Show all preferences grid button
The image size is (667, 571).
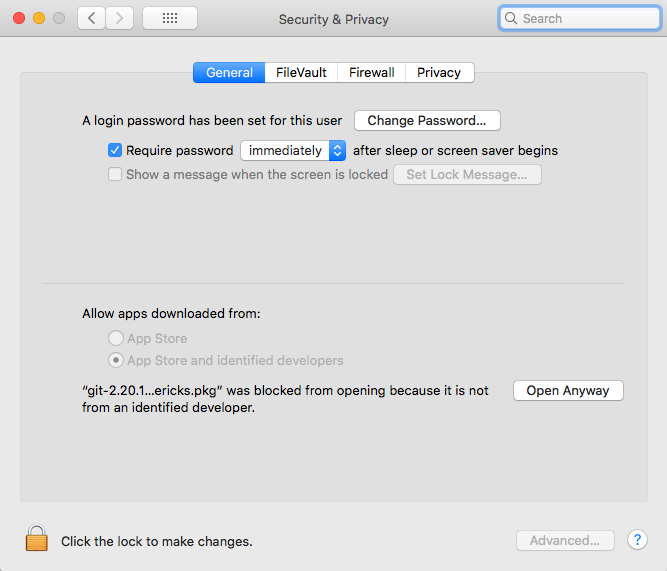169,18
